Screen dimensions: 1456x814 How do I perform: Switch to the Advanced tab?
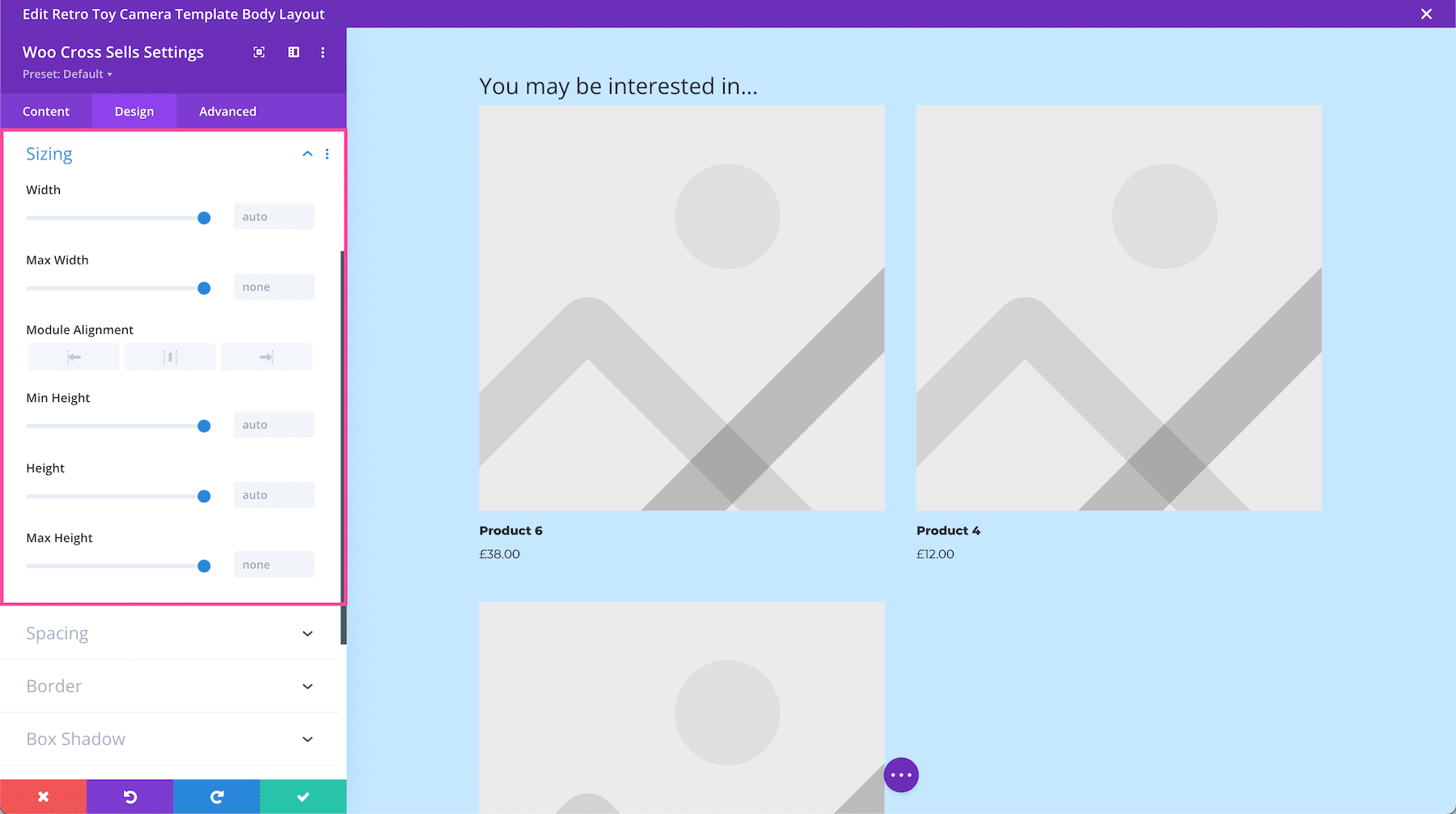[227, 111]
